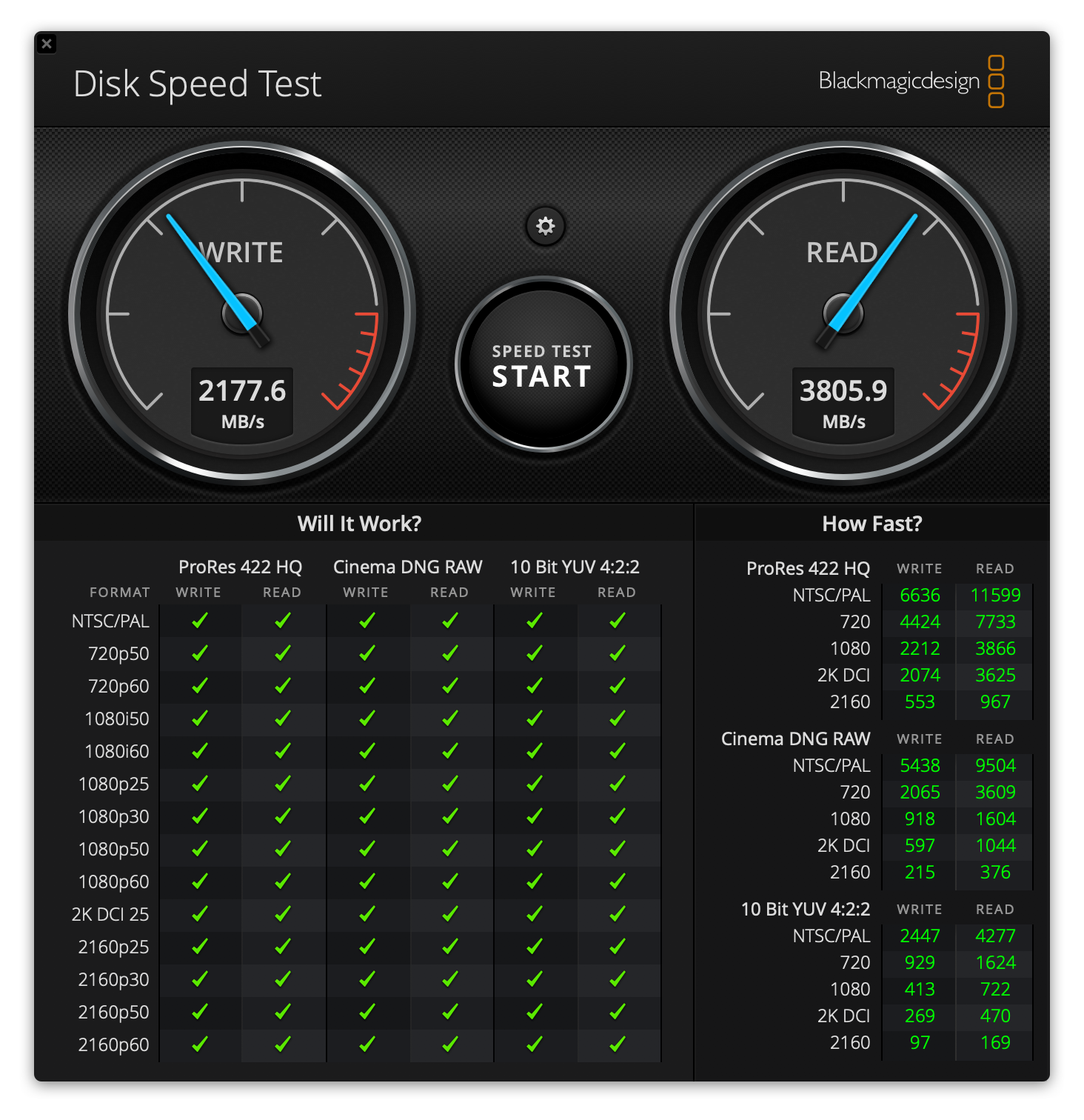This screenshot has height=1120, width=1084.
Task: Click NTSC/PAL ProRes 422 HQ write checkmark
Action: point(200,621)
